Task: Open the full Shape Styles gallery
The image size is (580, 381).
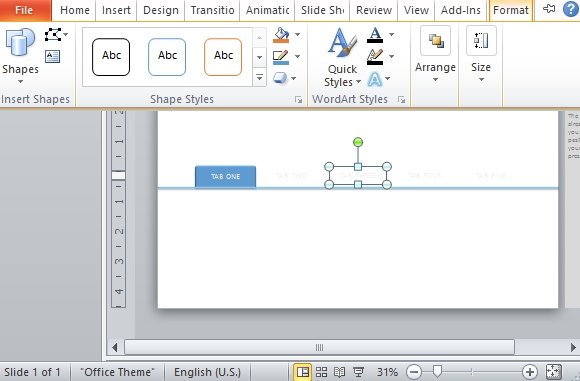Action: pos(260,78)
